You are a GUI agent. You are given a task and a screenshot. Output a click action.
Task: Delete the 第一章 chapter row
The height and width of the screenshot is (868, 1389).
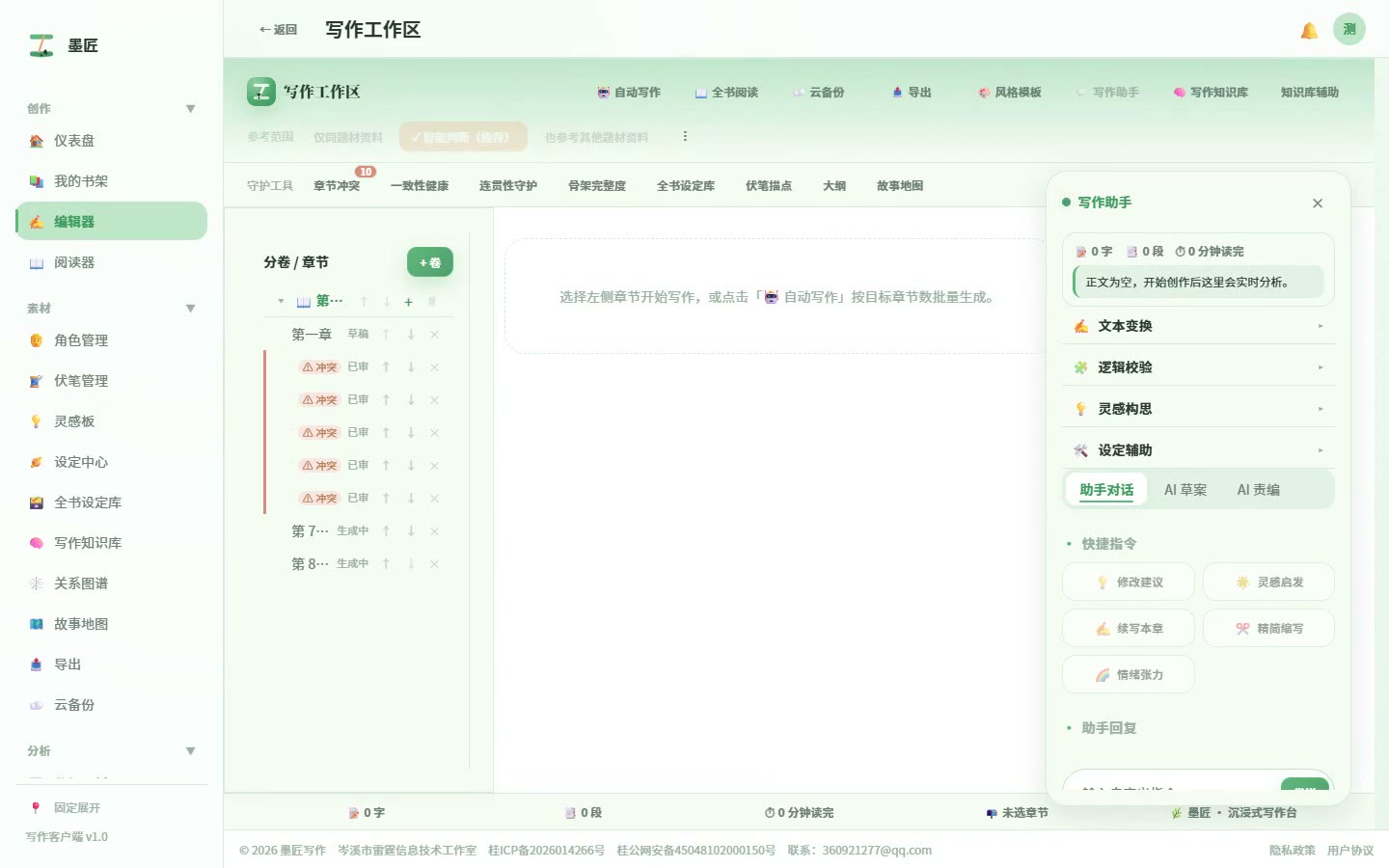click(x=434, y=335)
